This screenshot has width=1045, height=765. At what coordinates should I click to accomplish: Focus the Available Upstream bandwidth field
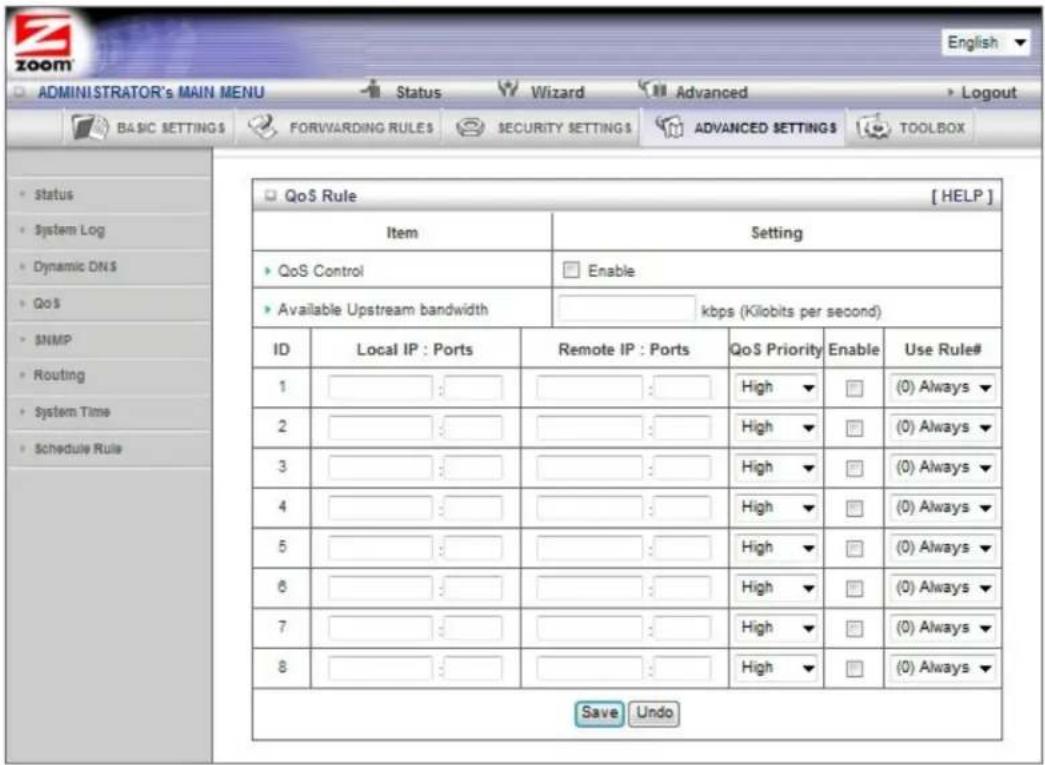pos(626,309)
